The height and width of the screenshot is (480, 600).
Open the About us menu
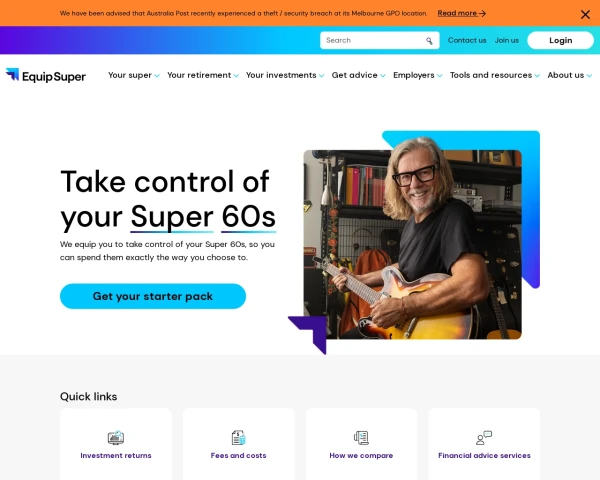[569, 75]
